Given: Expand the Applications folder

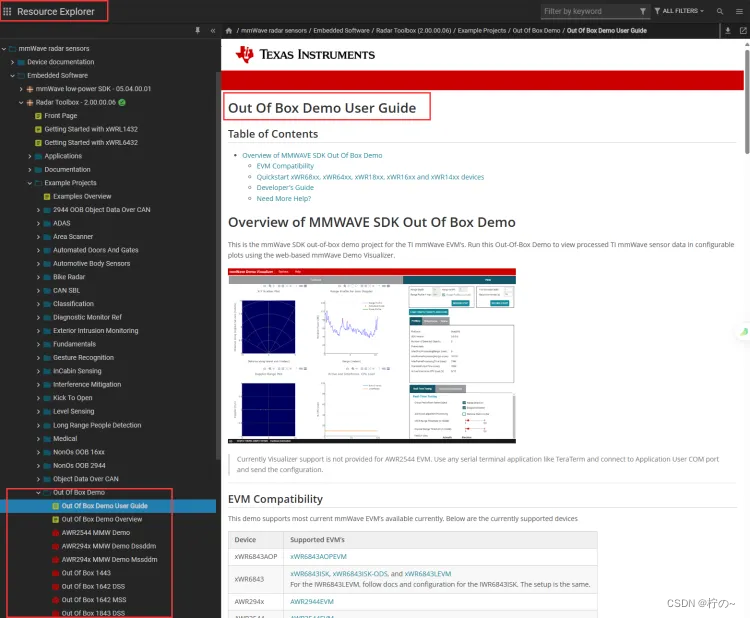Looking at the screenshot, I should click(30, 156).
